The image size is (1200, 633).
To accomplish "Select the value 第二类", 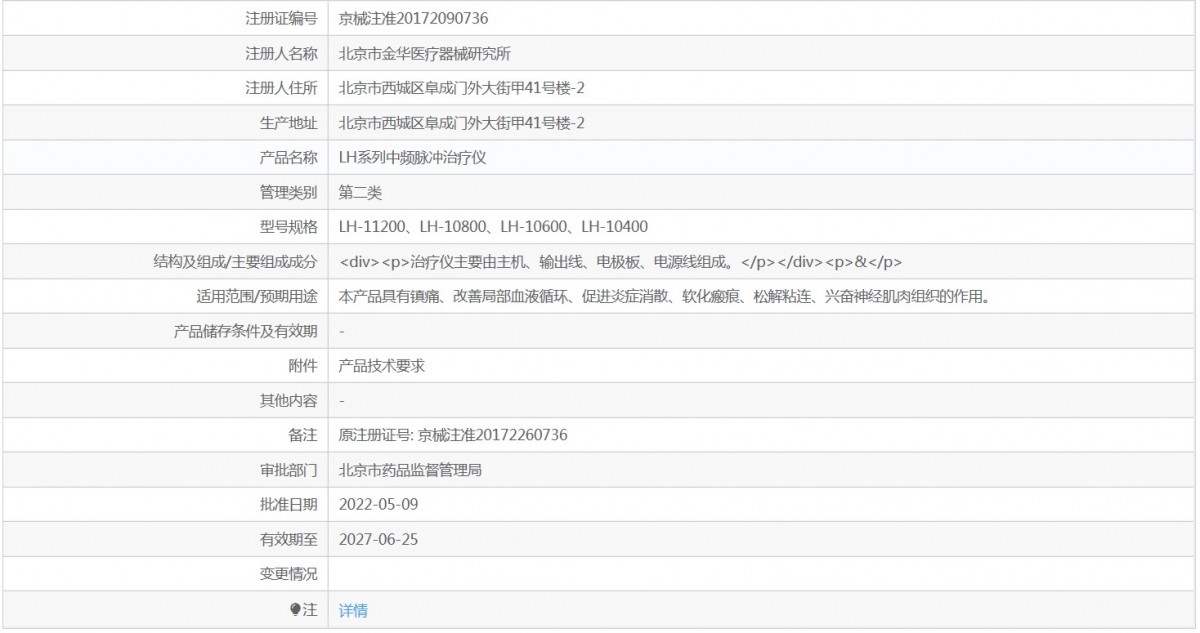I will point(361,192).
